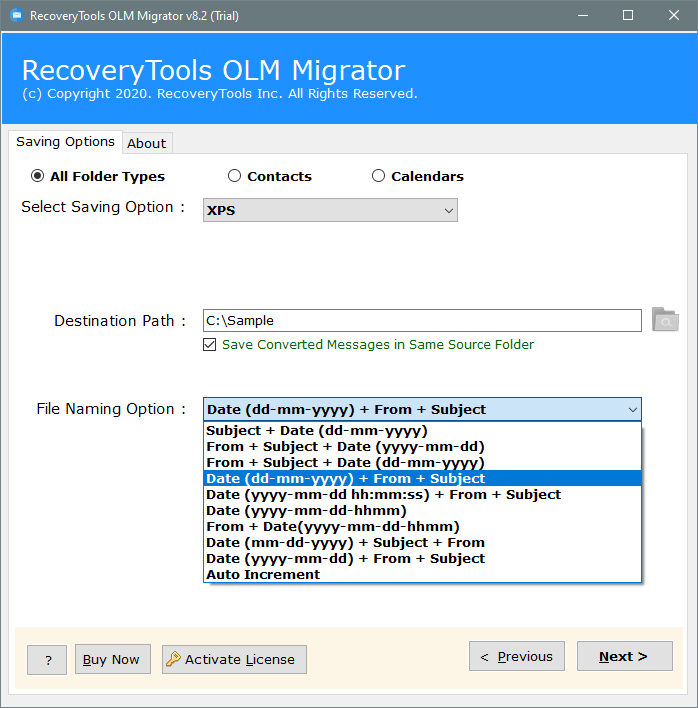Proceed with the Next button
The image size is (698, 708).
625,656
